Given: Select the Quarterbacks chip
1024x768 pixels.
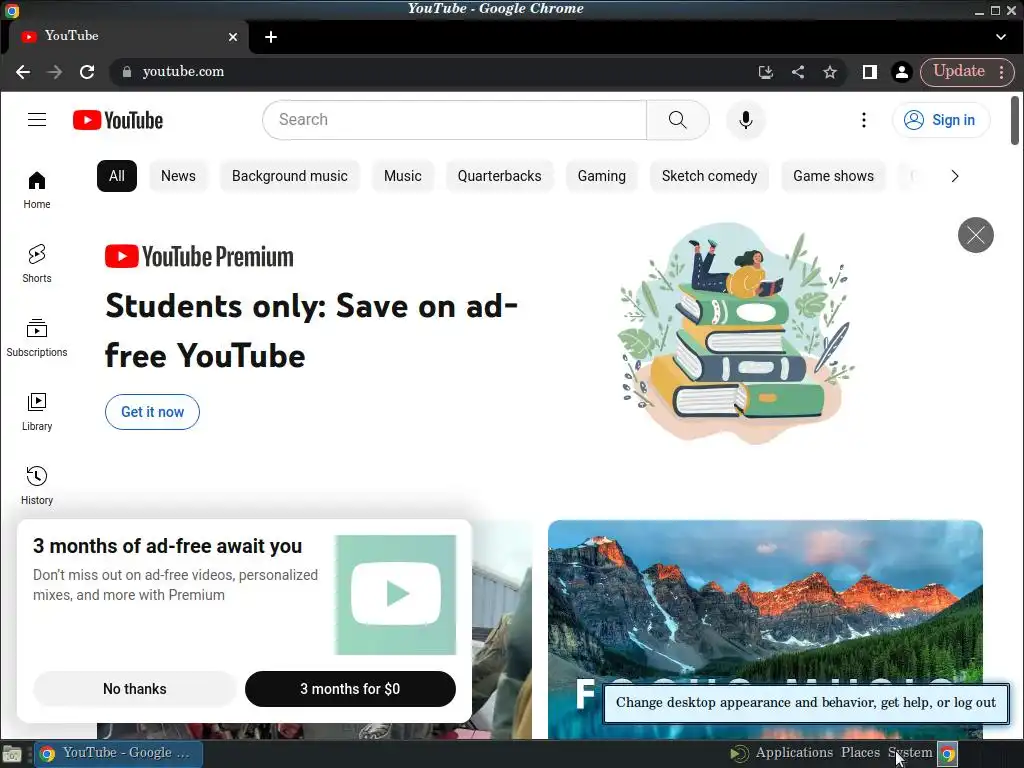Looking at the screenshot, I should (499, 176).
